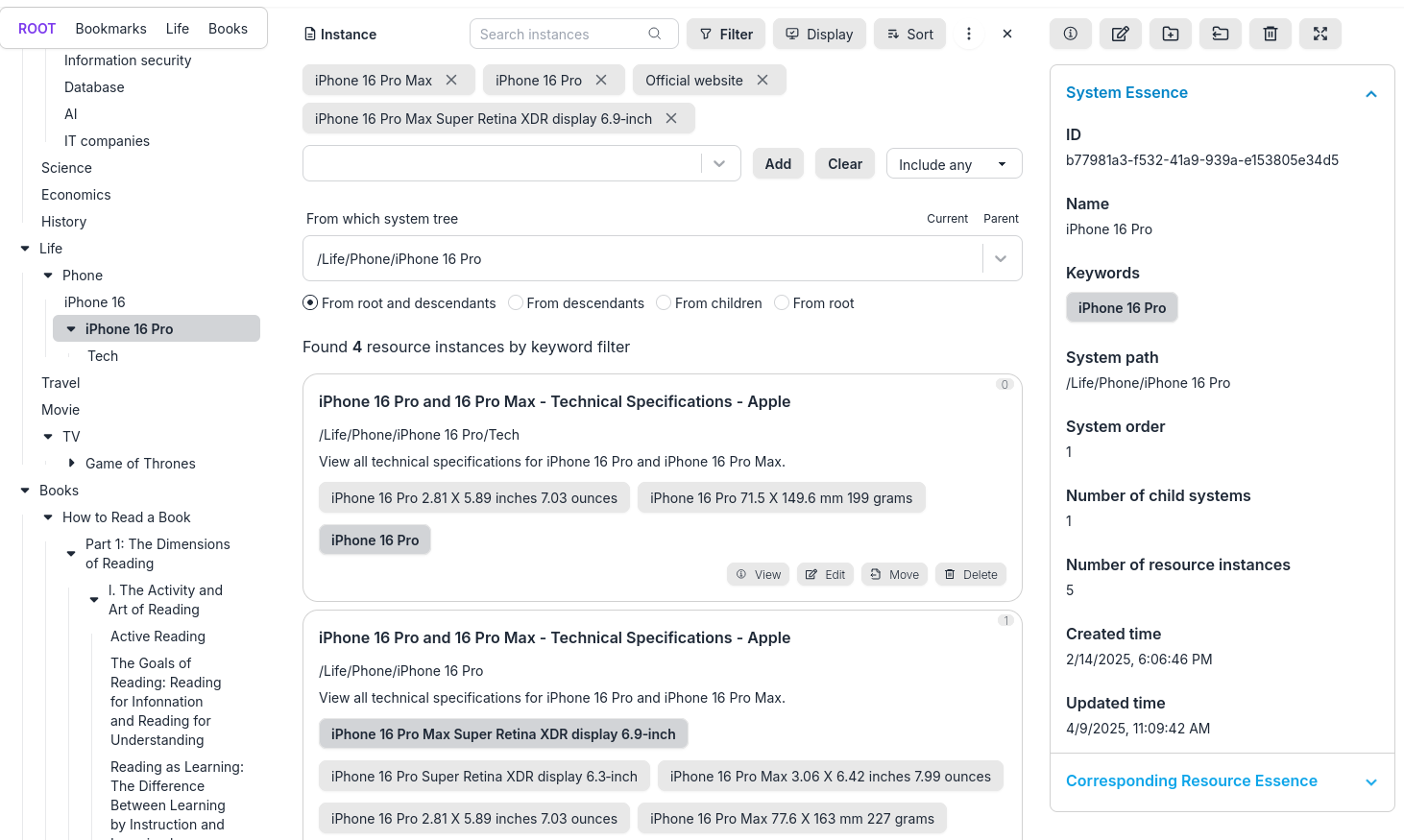This screenshot has height=840, width=1404.
Task: Collapse the iPhone 16 Pro tree node
Action: (x=71, y=329)
